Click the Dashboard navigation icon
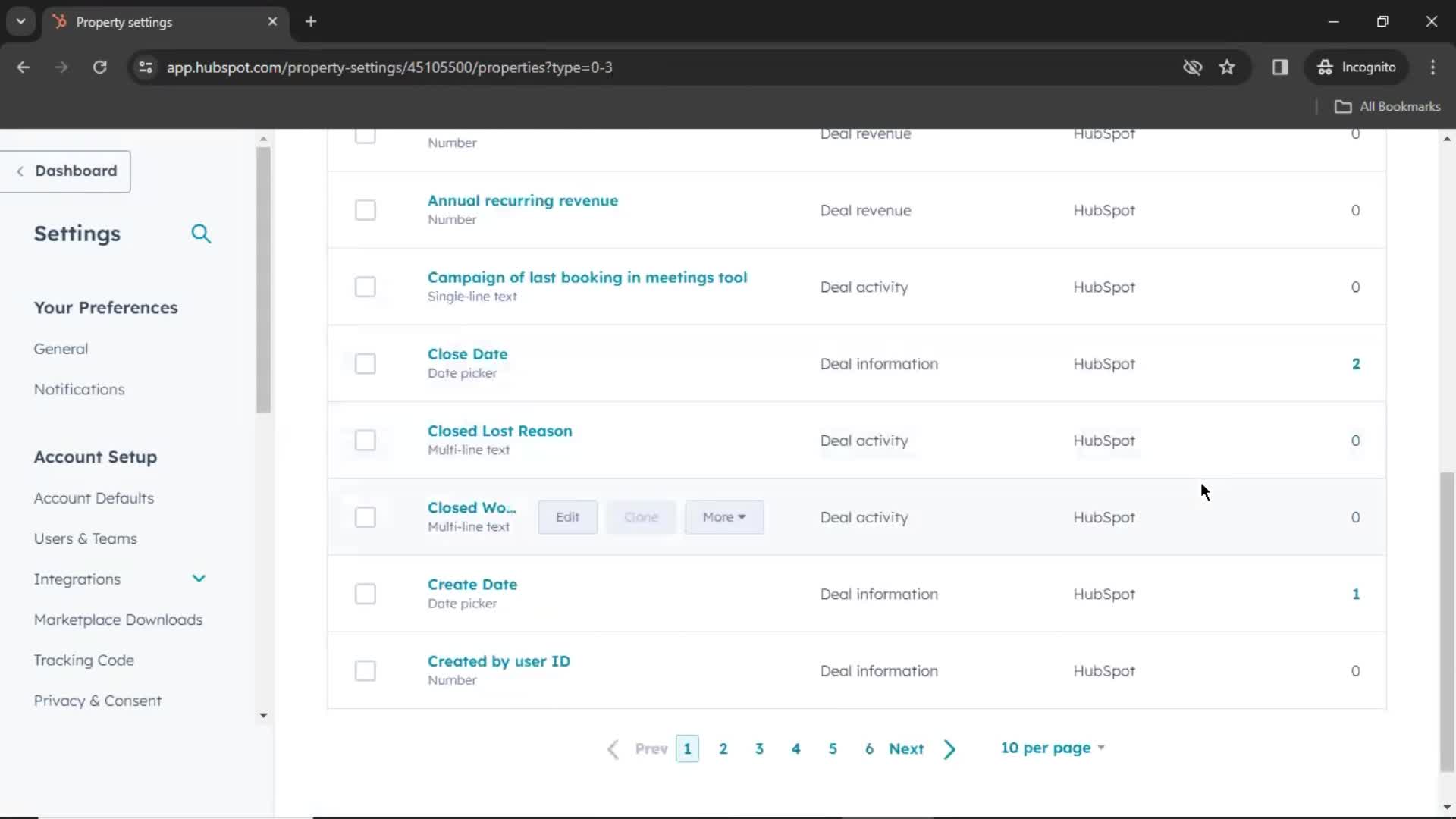This screenshot has width=1456, height=819. tap(22, 170)
